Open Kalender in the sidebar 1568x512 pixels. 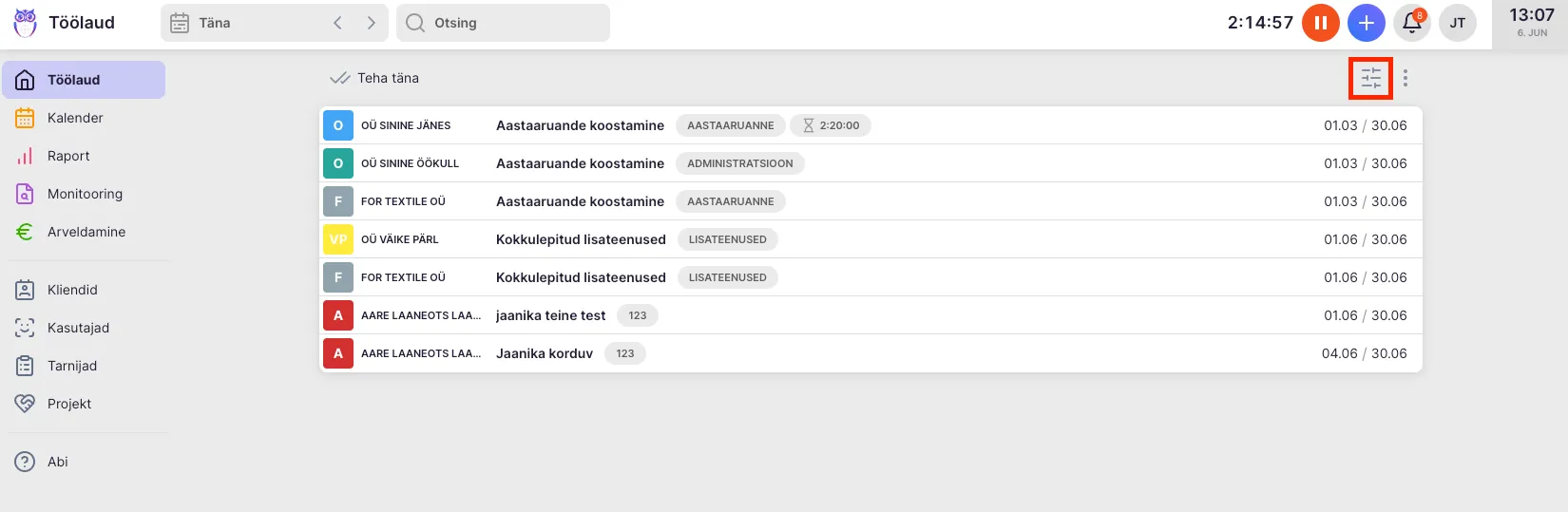click(75, 118)
